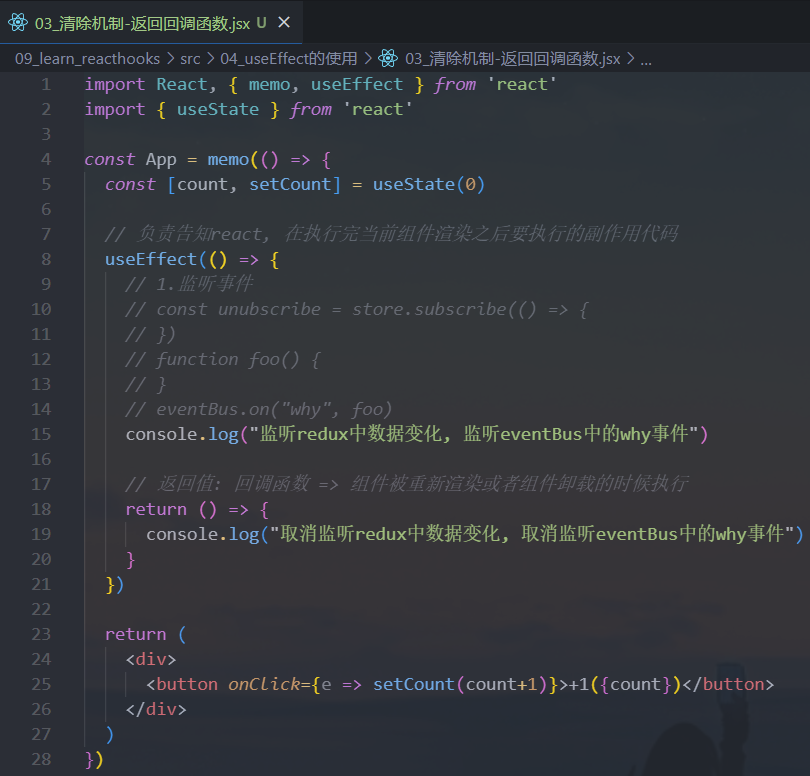Image resolution: width=810 pixels, height=776 pixels.
Task: Click the closing '</div>' tag on line 26
Action: coord(156,709)
